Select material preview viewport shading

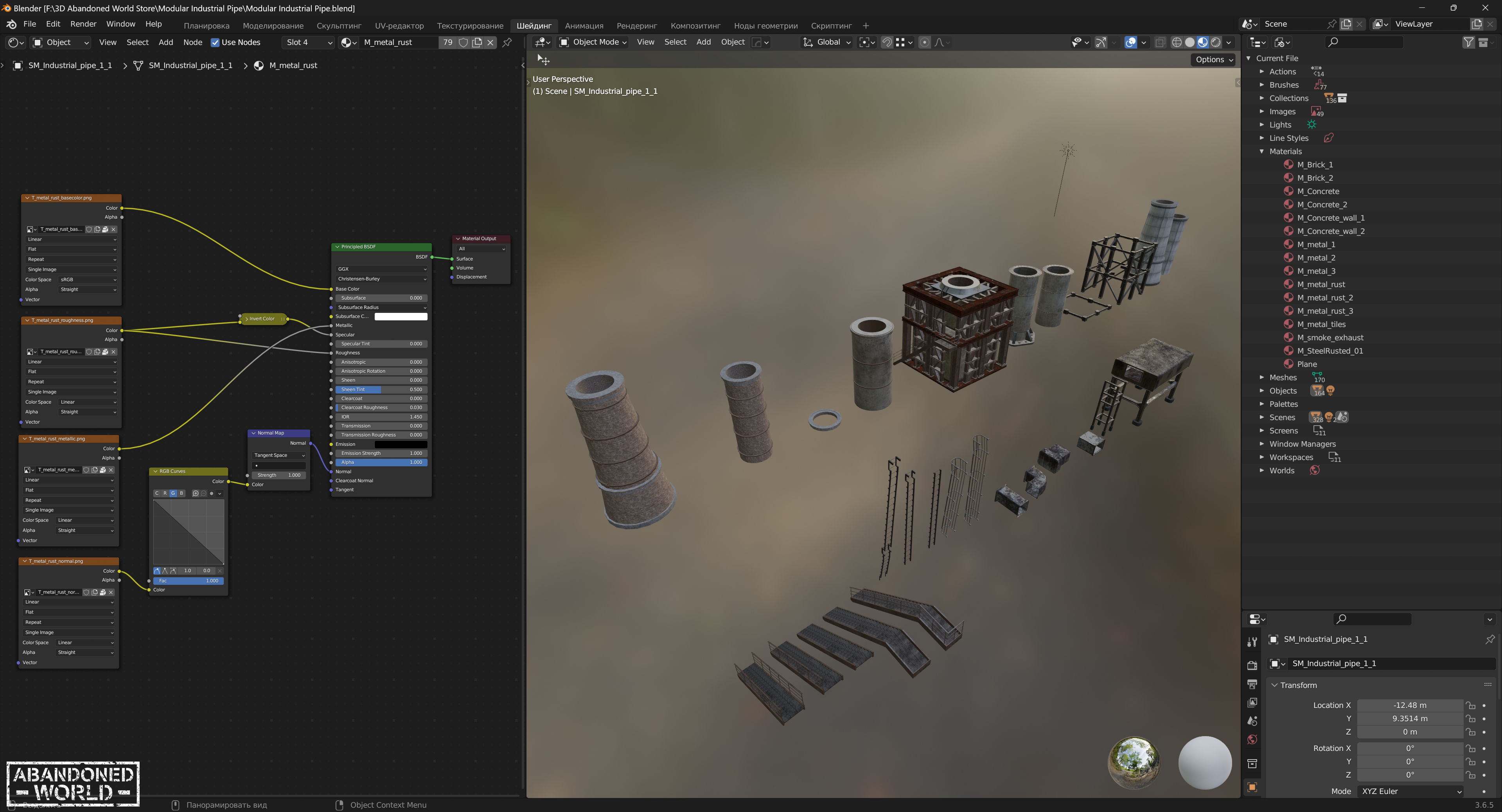coord(1202,43)
